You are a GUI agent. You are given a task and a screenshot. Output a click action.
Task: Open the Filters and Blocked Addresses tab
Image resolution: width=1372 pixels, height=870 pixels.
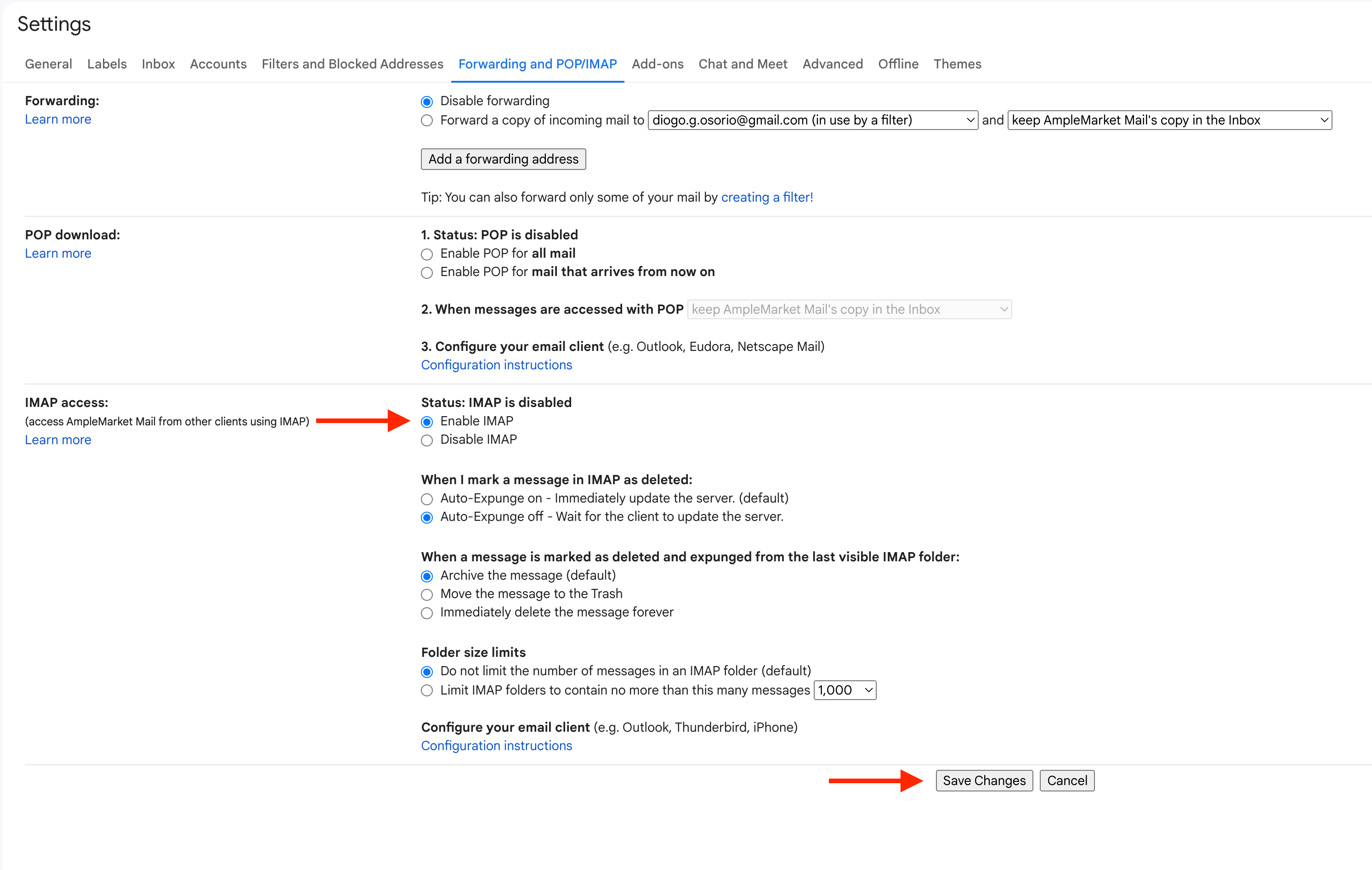coord(352,64)
